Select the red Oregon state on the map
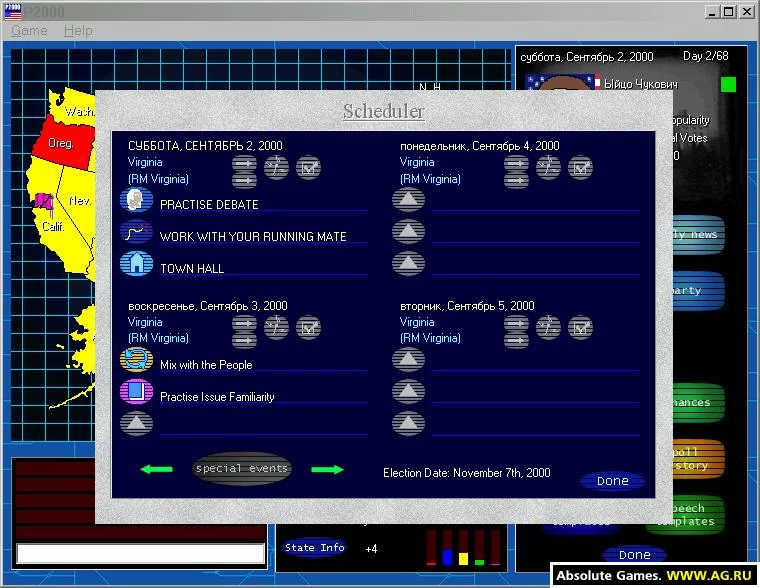The image size is (760, 588). point(63,143)
